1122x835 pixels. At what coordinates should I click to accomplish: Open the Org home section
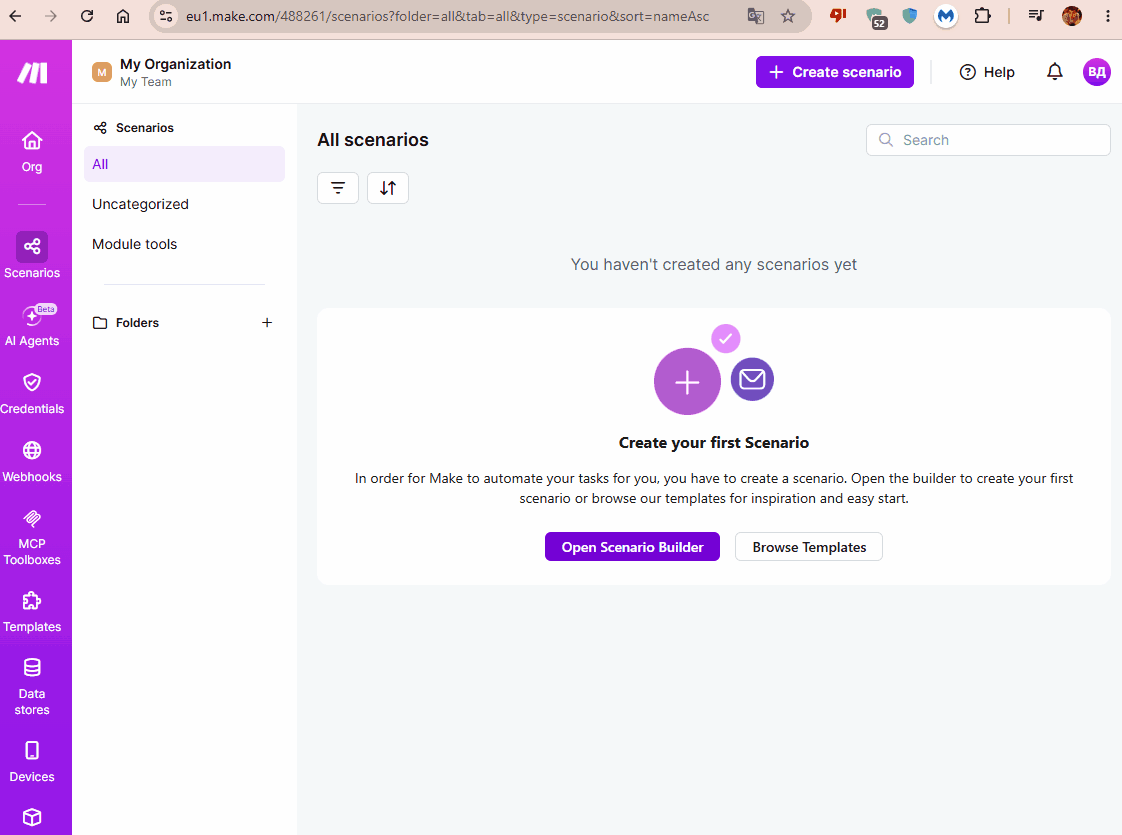(31, 152)
